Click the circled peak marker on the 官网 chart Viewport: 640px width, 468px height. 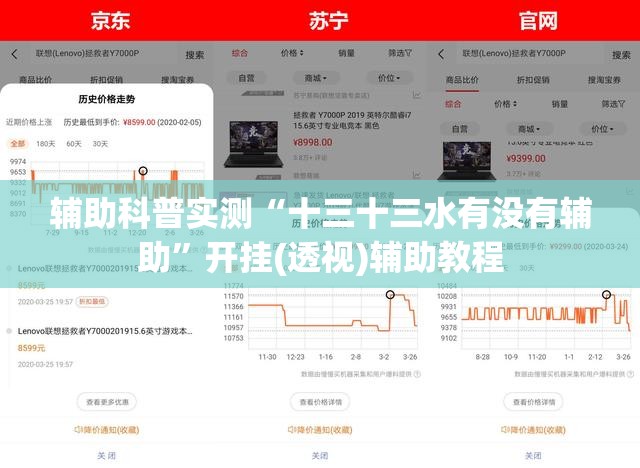(x=607, y=295)
